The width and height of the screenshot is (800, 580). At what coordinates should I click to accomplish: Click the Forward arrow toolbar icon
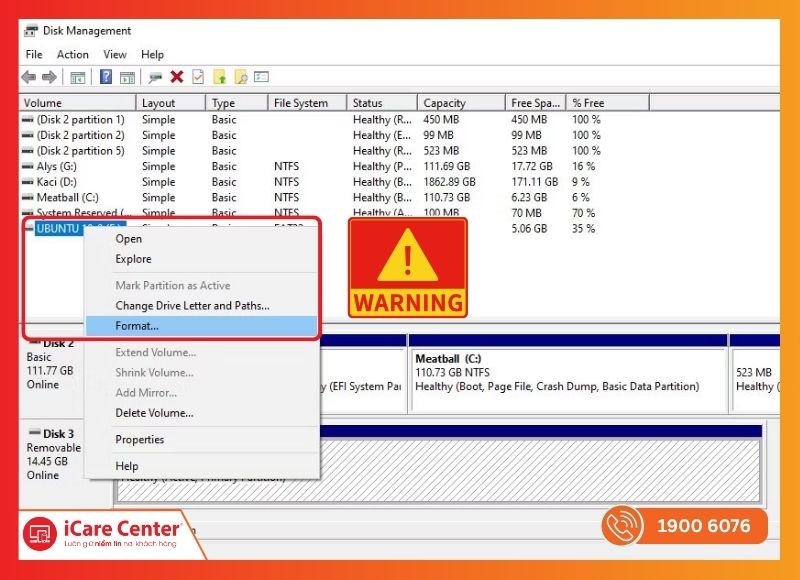point(47,77)
